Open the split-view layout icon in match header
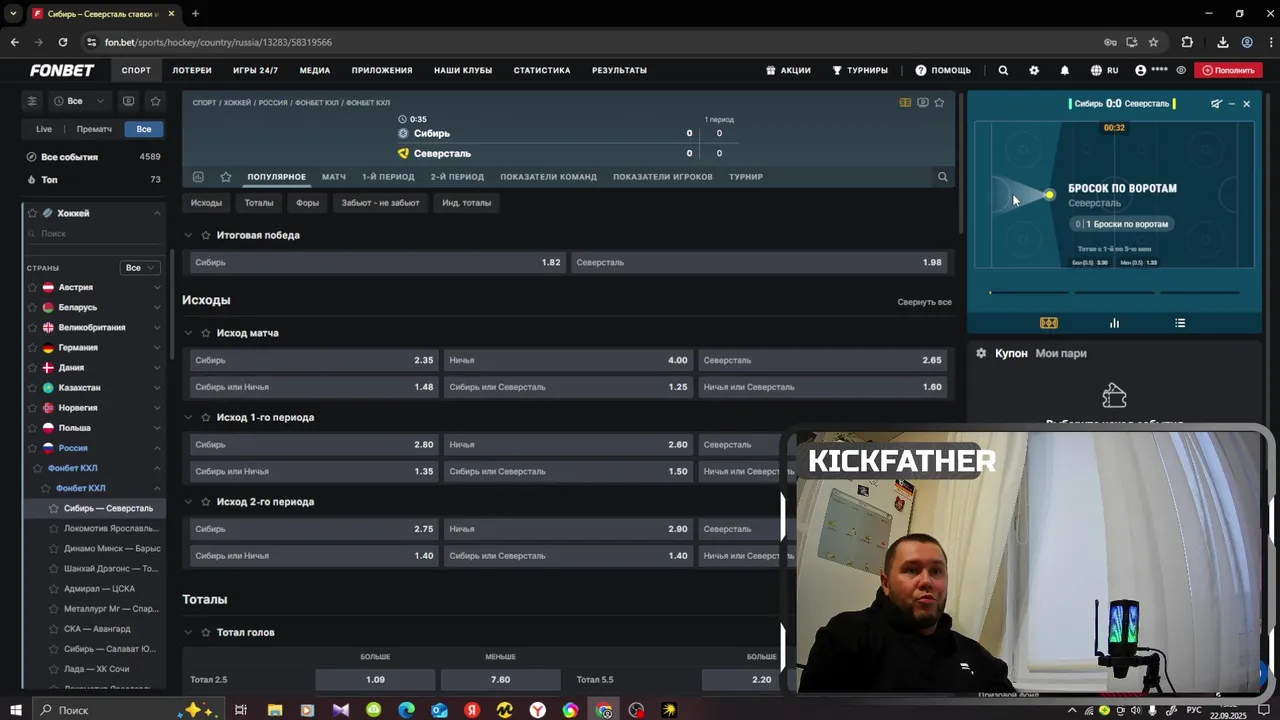1280x720 pixels. [x=905, y=102]
